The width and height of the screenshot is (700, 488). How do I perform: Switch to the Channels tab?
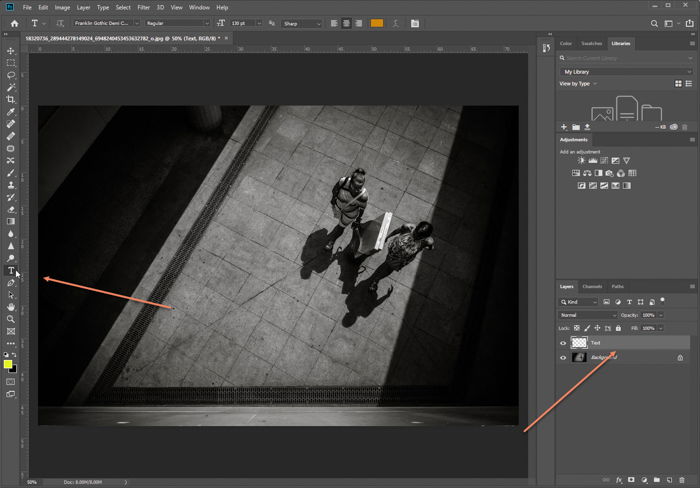(x=592, y=287)
